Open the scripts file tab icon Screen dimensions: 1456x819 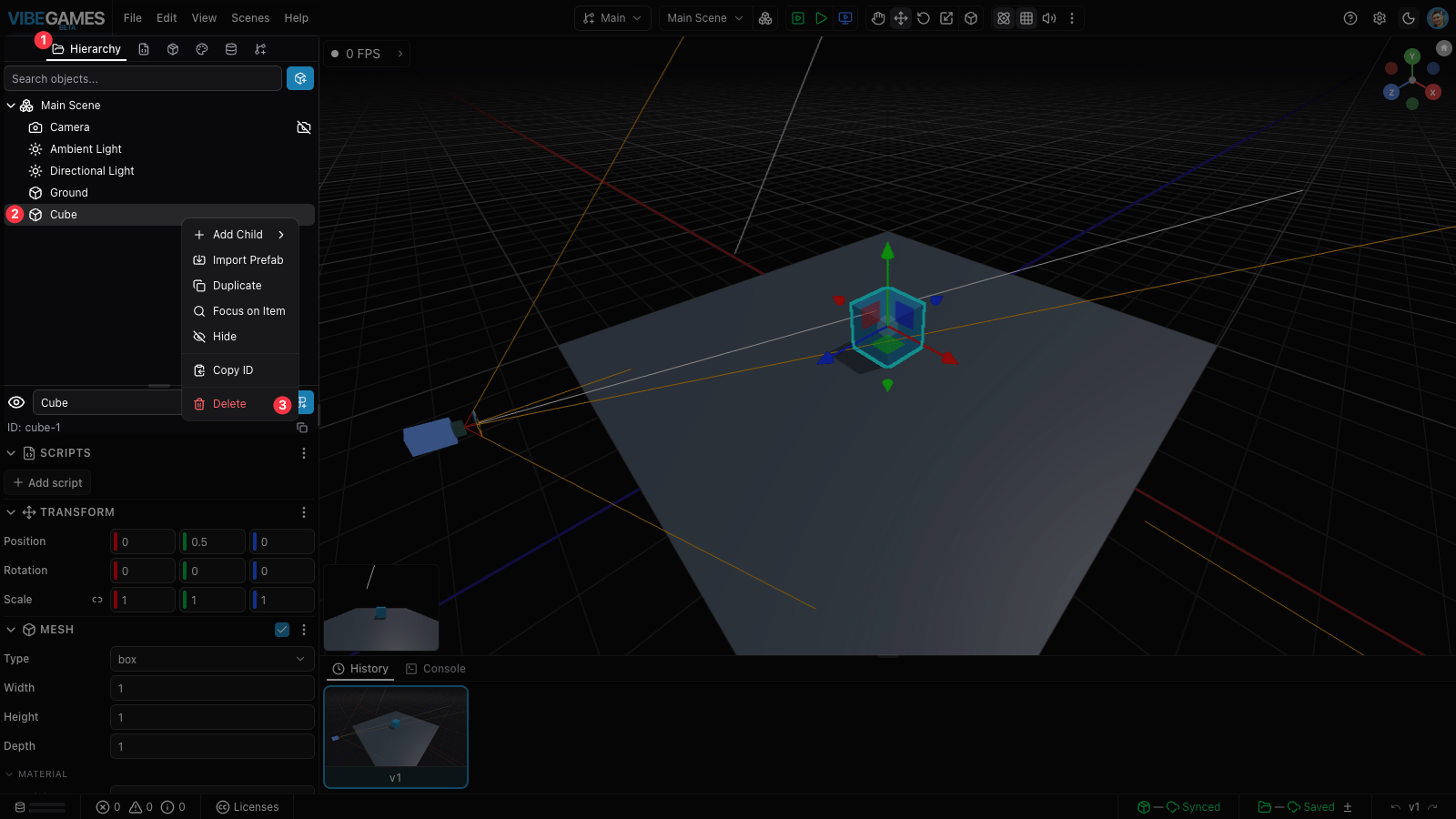[x=144, y=49]
